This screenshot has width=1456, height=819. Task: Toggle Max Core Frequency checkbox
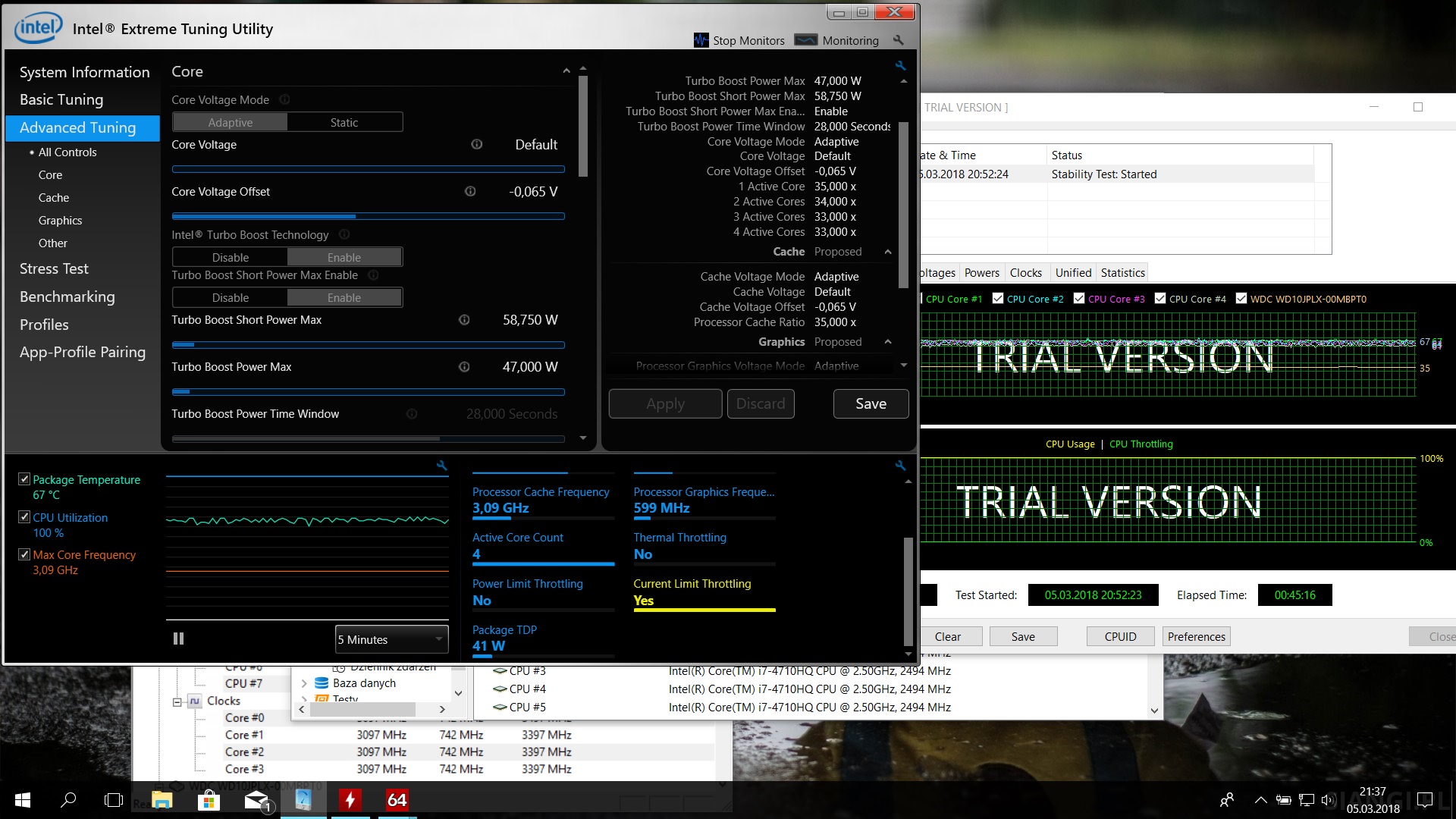(24, 554)
